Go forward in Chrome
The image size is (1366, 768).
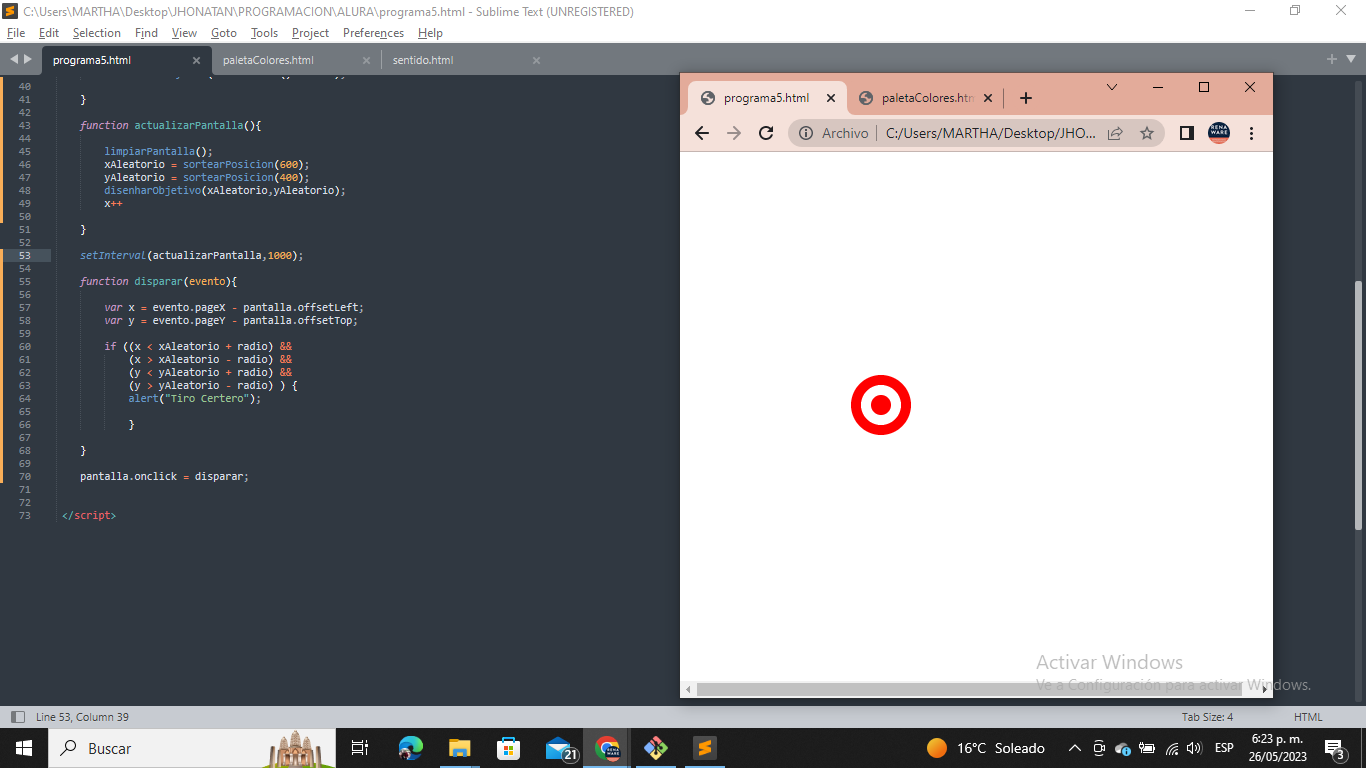click(x=734, y=133)
